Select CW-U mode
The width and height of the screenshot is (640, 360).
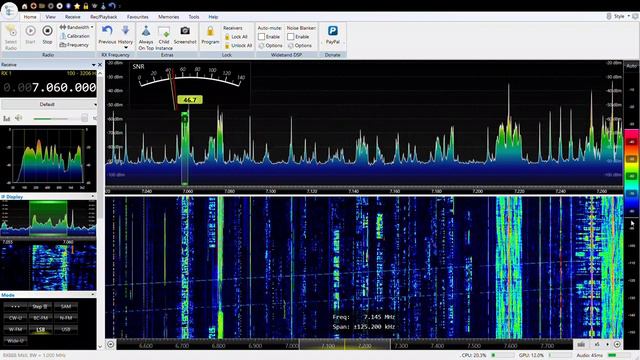click(x=16, y=318)
